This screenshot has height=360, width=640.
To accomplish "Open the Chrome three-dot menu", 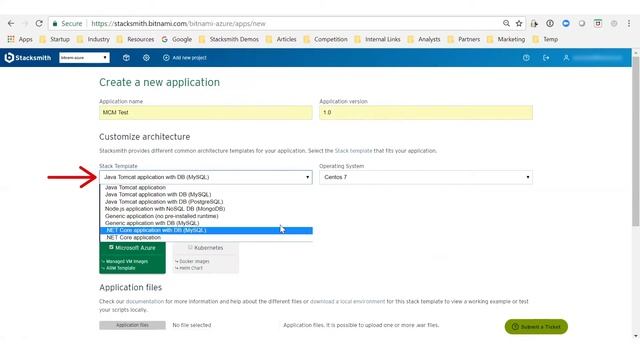I will (629, 24).
